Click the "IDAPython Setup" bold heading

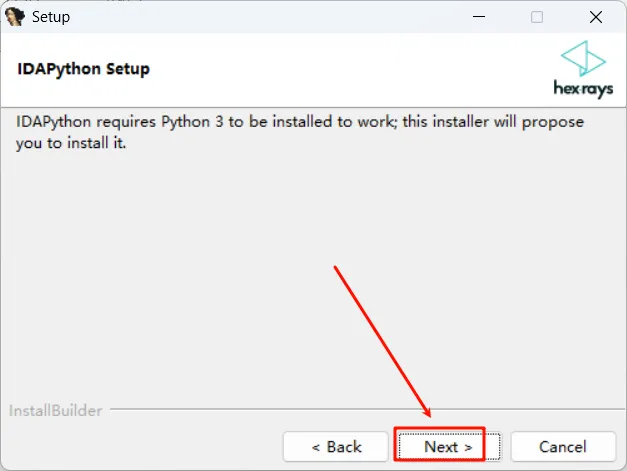(x=84, y=70)
